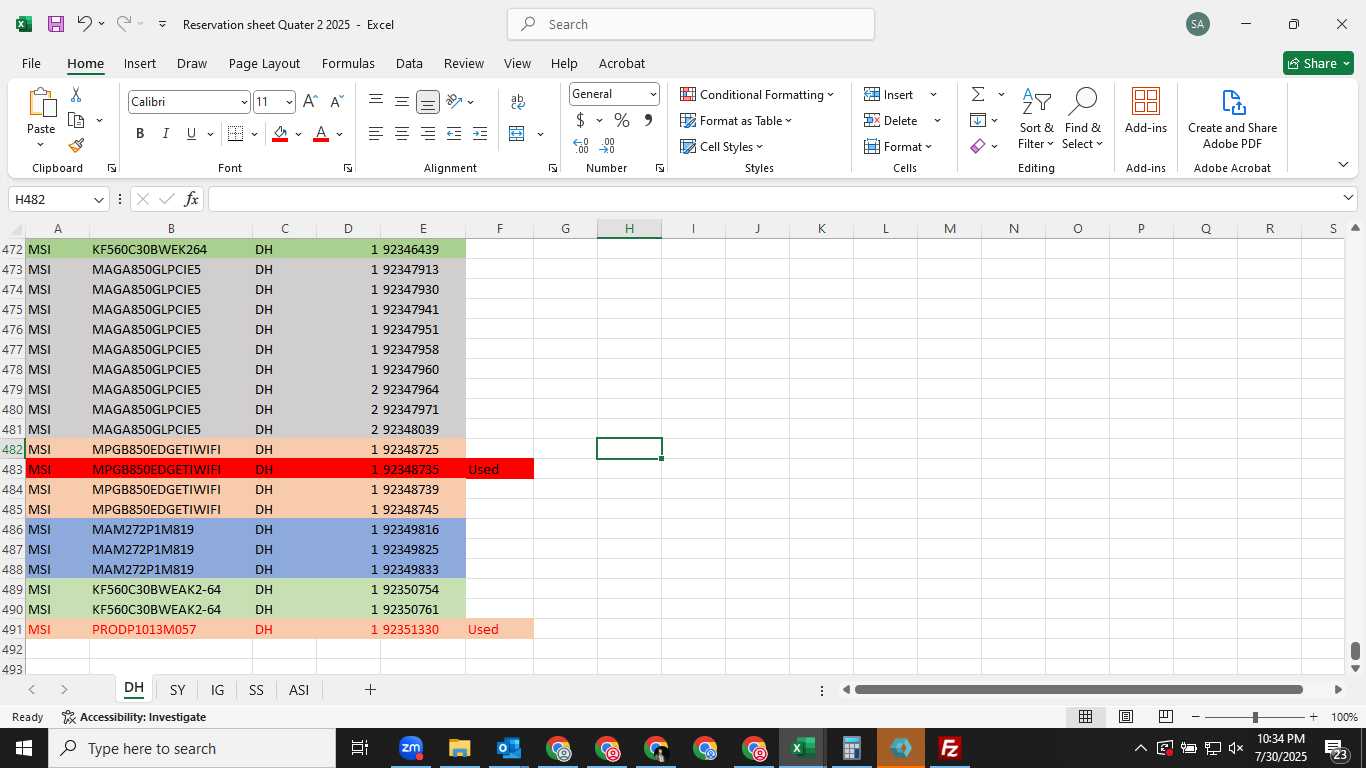Open Outlook from the taskbar
Image resolution: width=1366 pixels, height=768 pixels.
coord(508,748)
